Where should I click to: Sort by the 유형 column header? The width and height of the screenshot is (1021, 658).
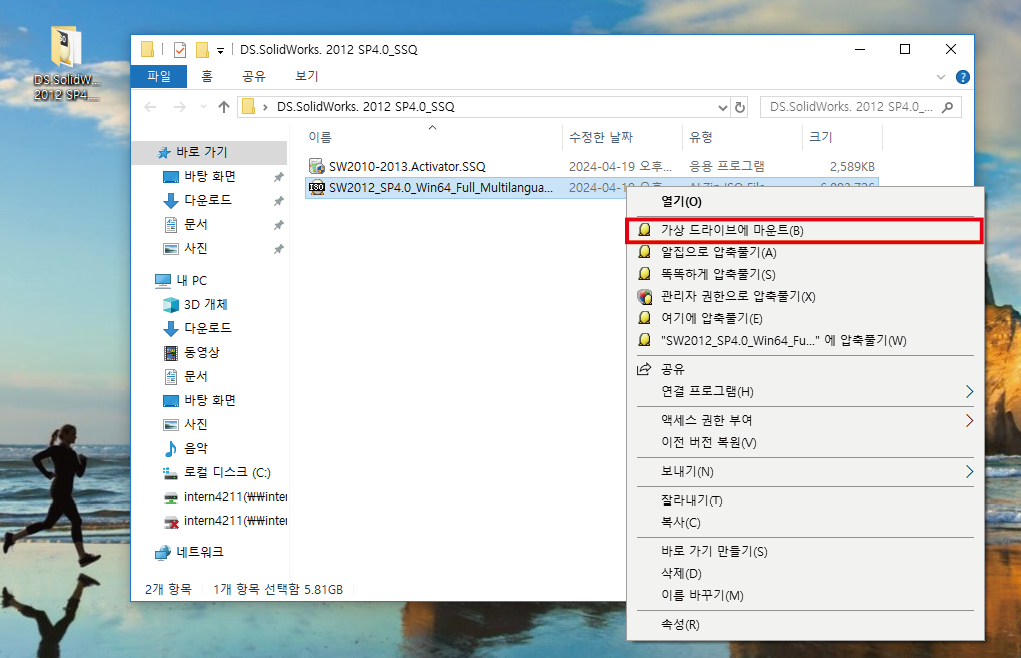[x=701, y=137]
